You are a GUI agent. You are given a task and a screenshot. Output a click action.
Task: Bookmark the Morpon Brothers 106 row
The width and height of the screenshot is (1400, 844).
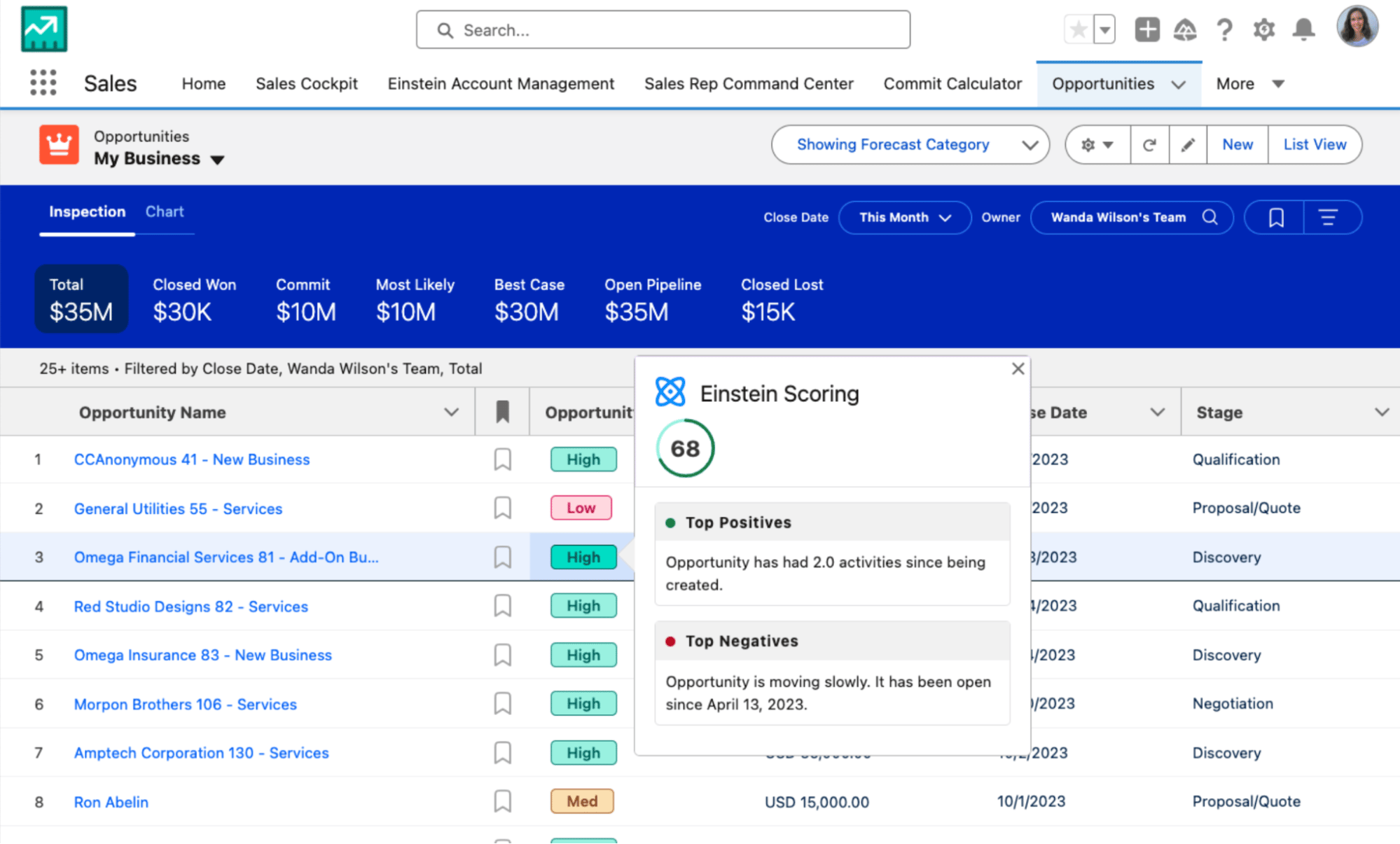pyautogui.click(x=502, y=703)
